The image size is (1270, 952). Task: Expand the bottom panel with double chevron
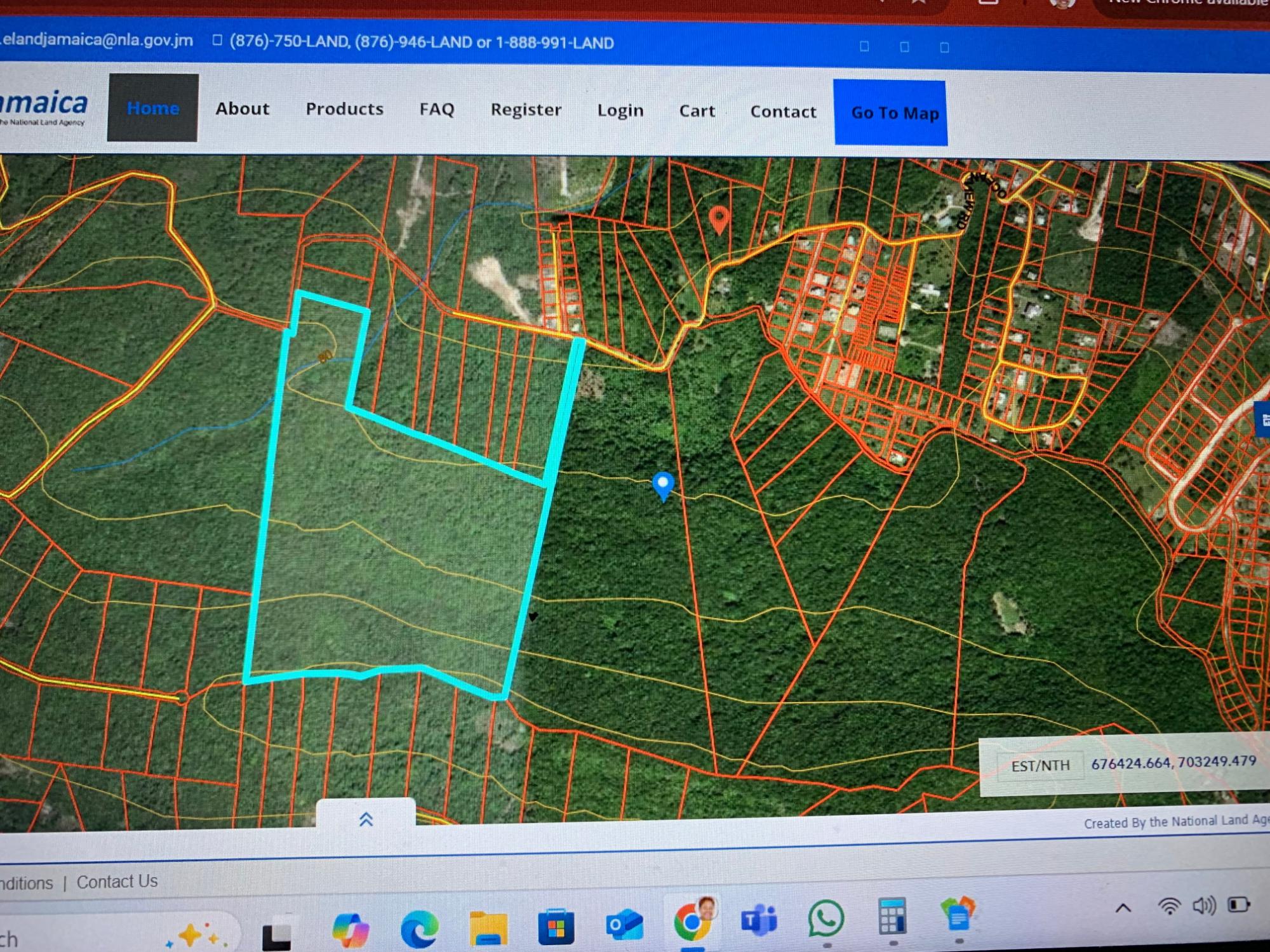click(x=366, y=819)
